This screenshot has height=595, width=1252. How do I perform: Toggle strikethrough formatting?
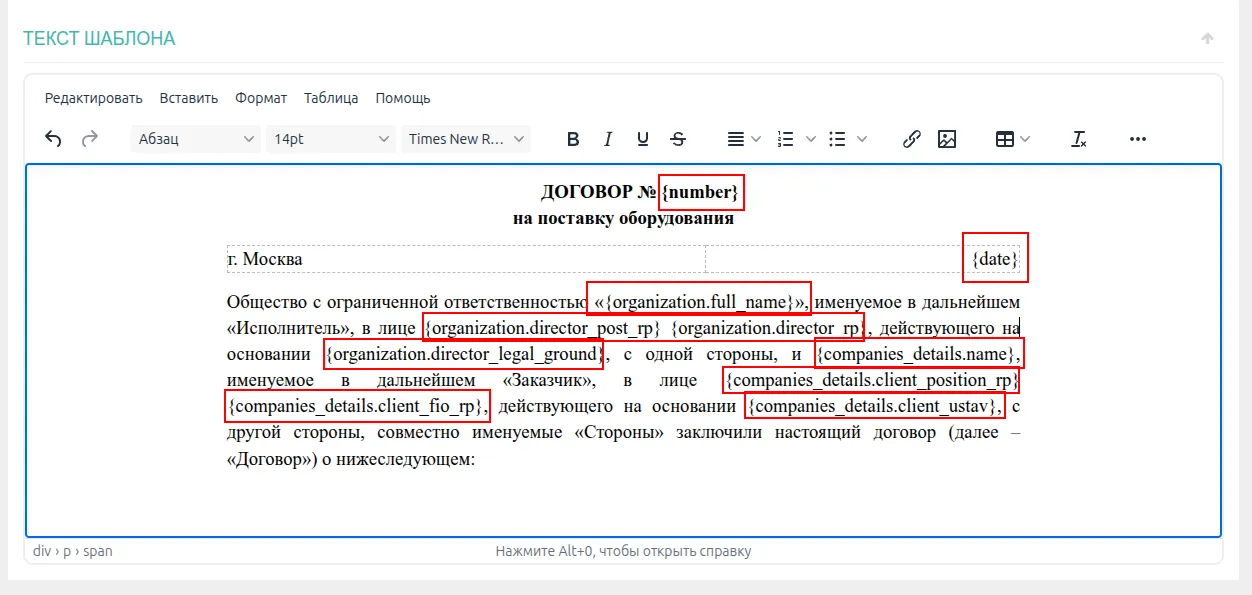coord(678,139)
